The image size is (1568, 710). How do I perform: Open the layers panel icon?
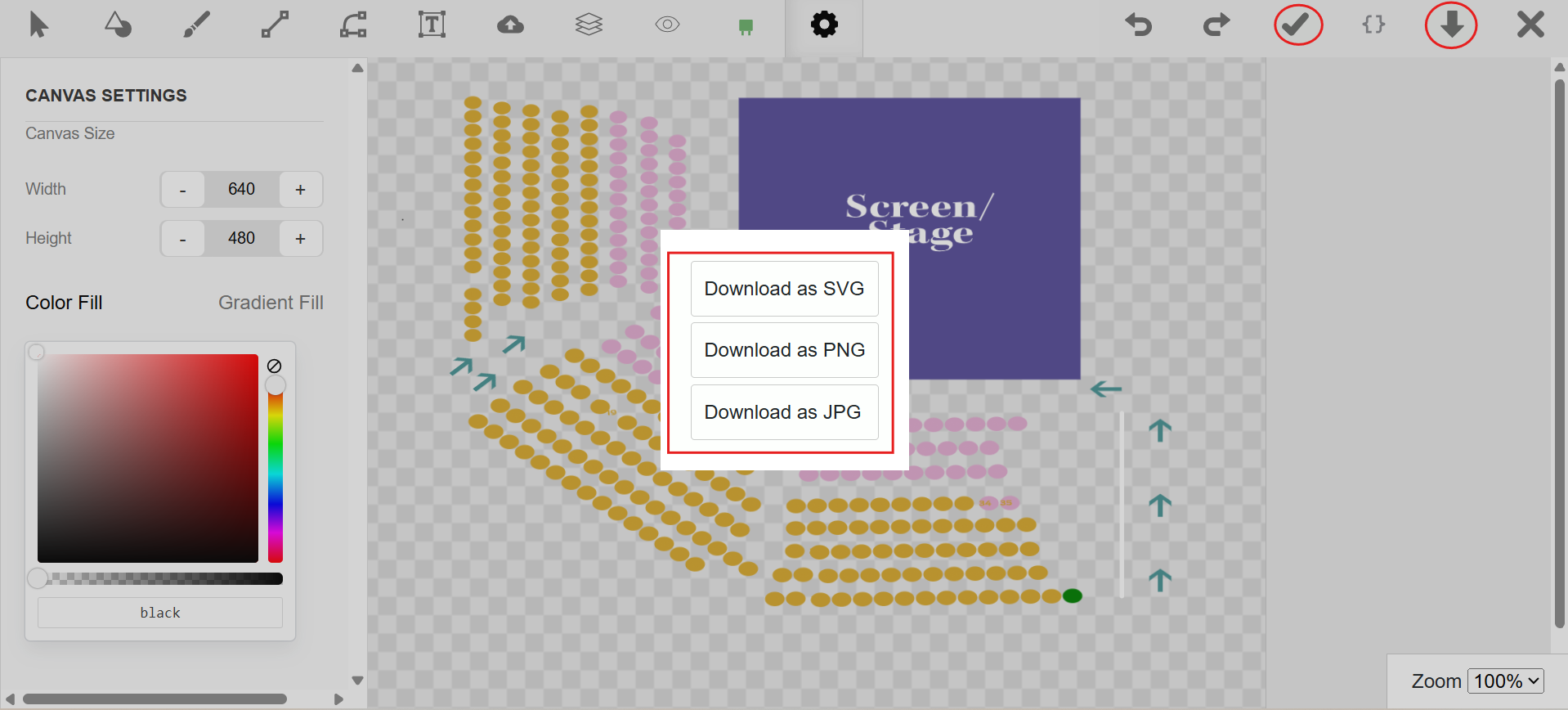click(589, 25)
